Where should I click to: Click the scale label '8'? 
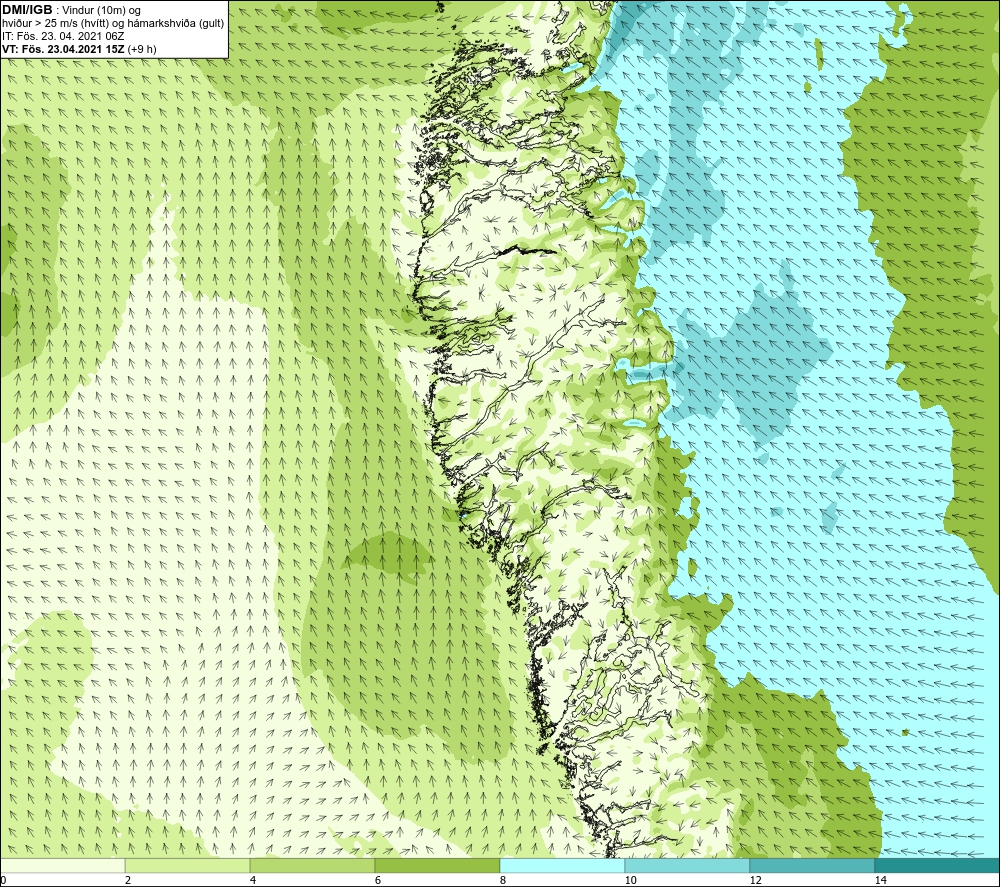click(503, 881)
